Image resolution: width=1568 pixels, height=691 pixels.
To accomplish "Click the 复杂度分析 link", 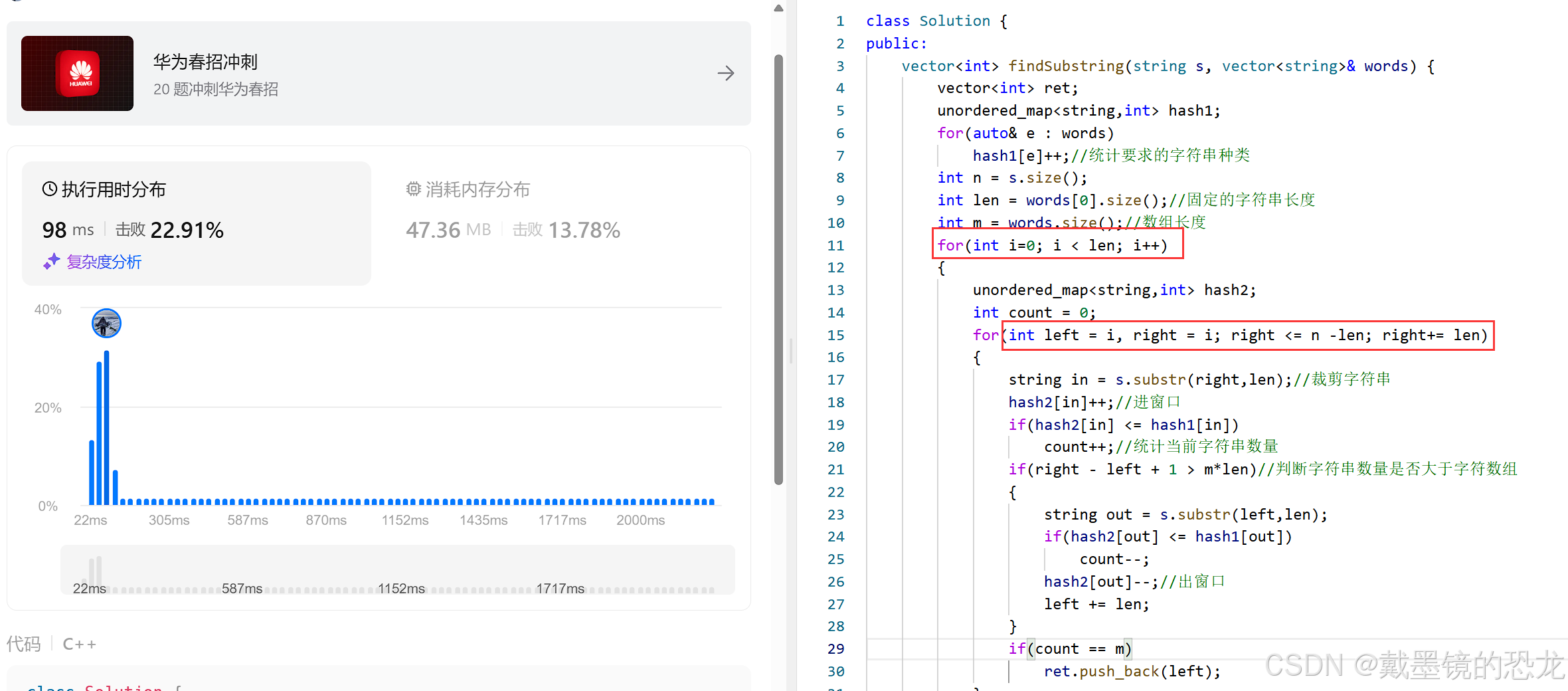I will pyautogui.click(x=104, y=262).
